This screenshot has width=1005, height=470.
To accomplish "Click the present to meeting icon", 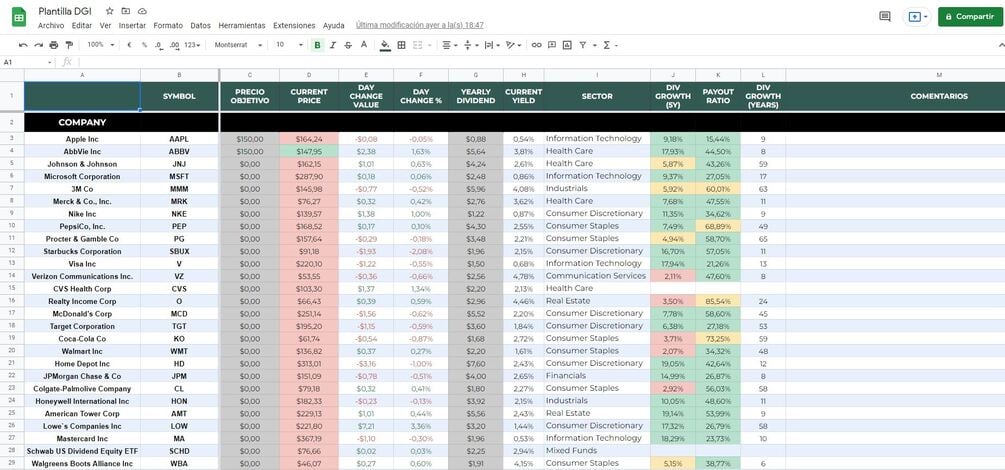I will coord(917,17).
